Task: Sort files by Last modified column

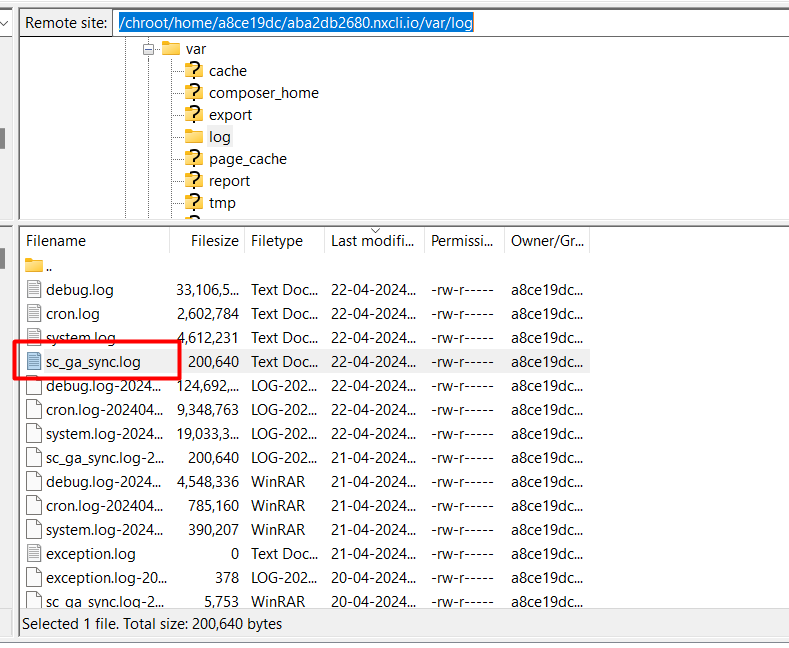Action: coord(371,241)
